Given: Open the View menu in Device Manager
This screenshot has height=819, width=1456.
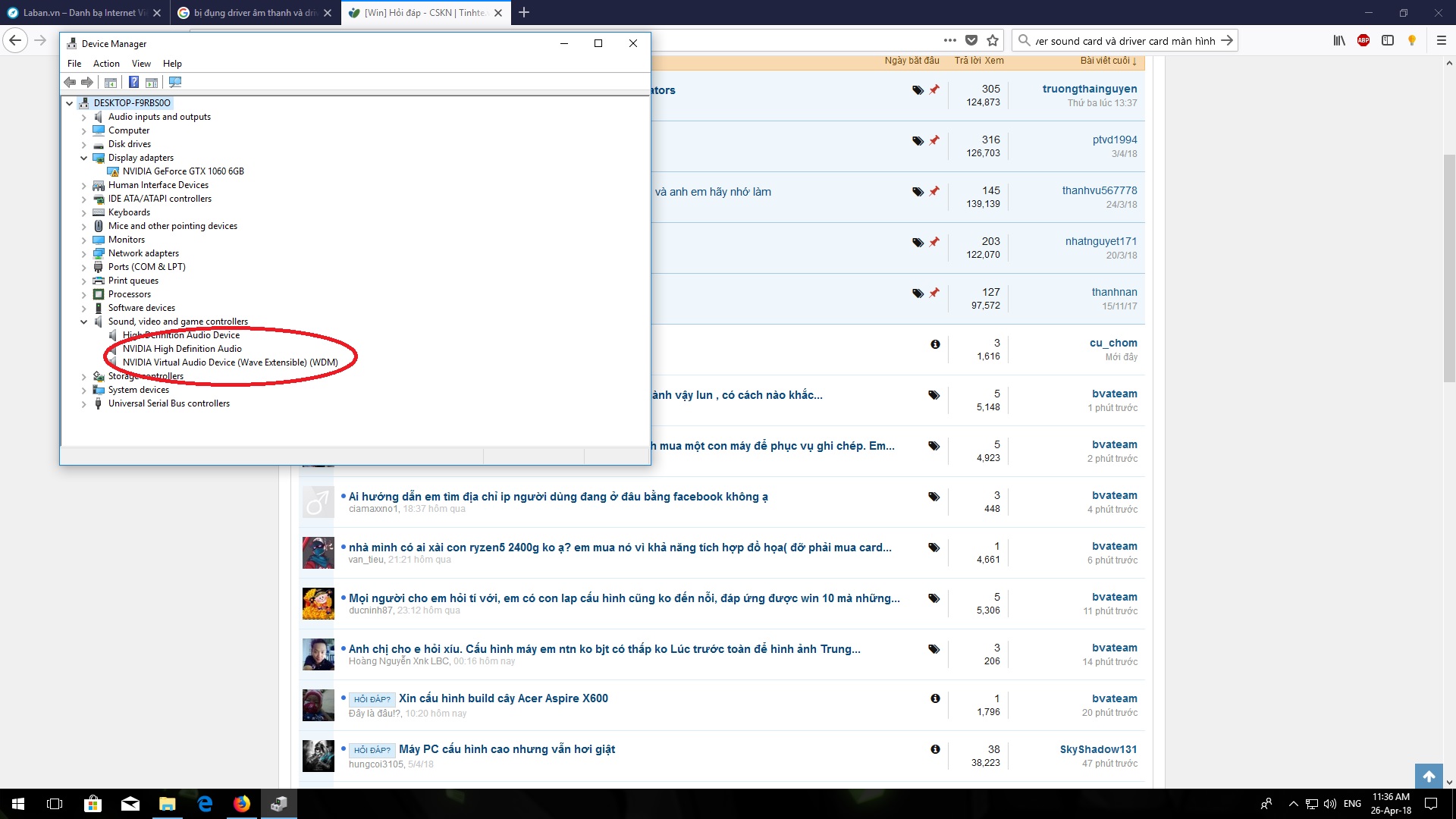Looking at the screenshot, I should [141, 64].
